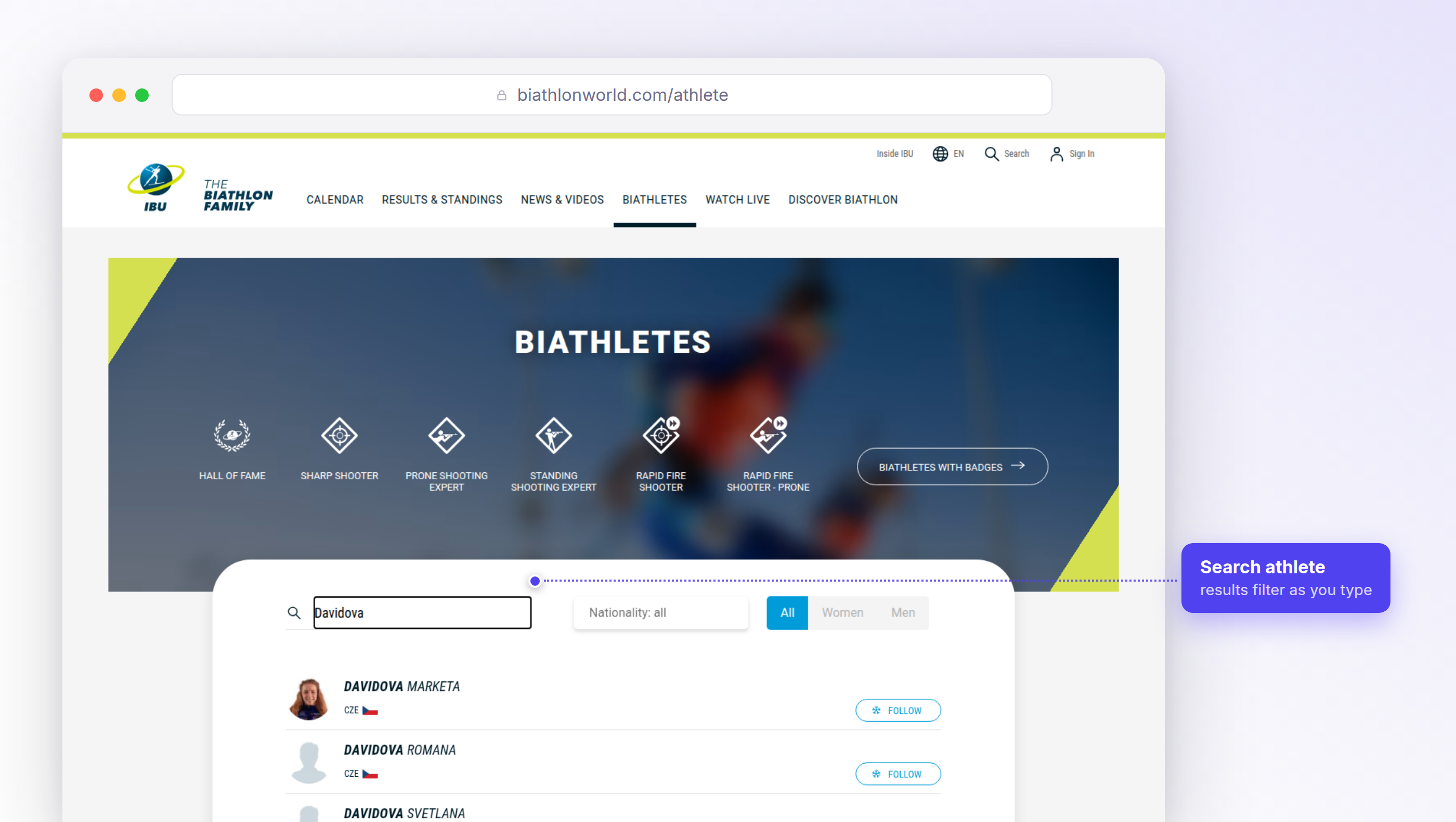1456x822 pixels.
Task: Click the Czech flag under Davidova Marketa
Action: [x=370, y=711]
